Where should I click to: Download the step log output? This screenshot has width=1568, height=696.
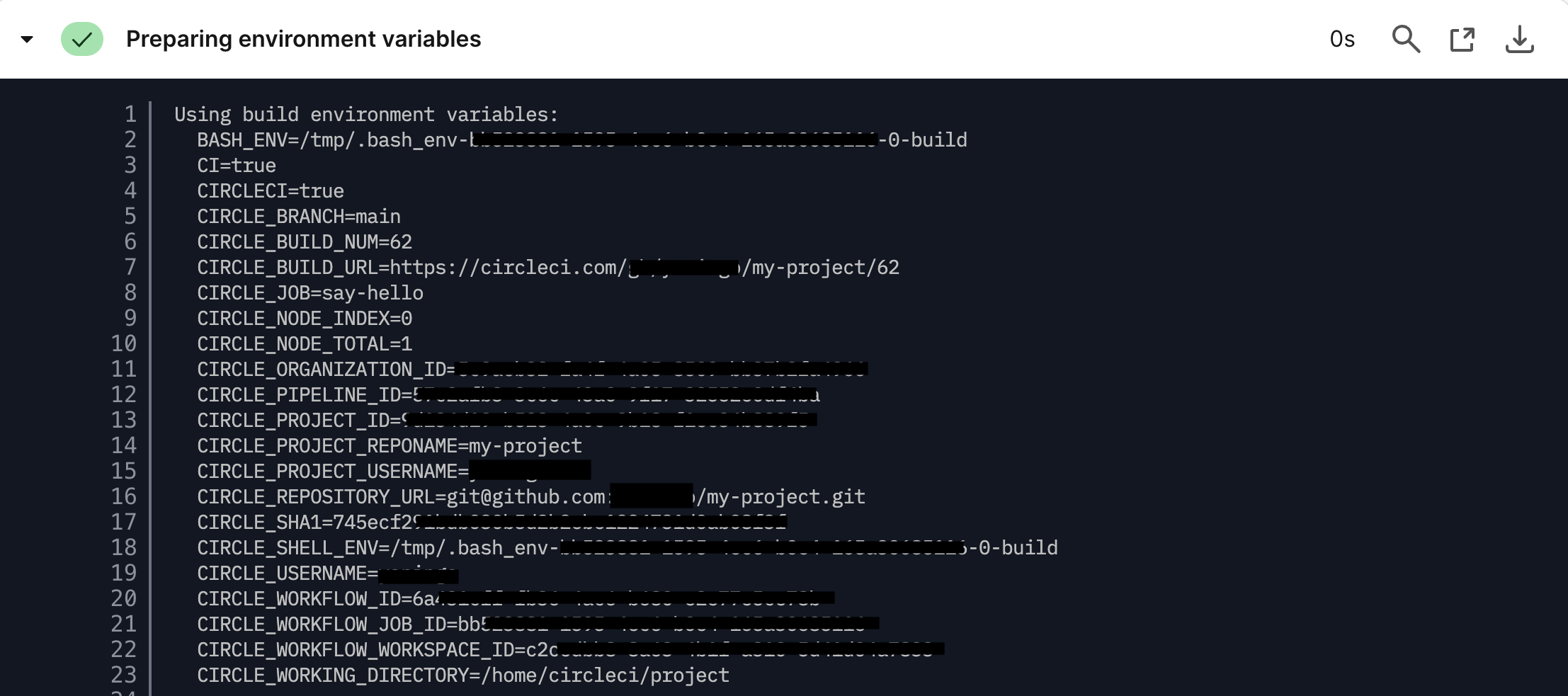click(1519, 40)
